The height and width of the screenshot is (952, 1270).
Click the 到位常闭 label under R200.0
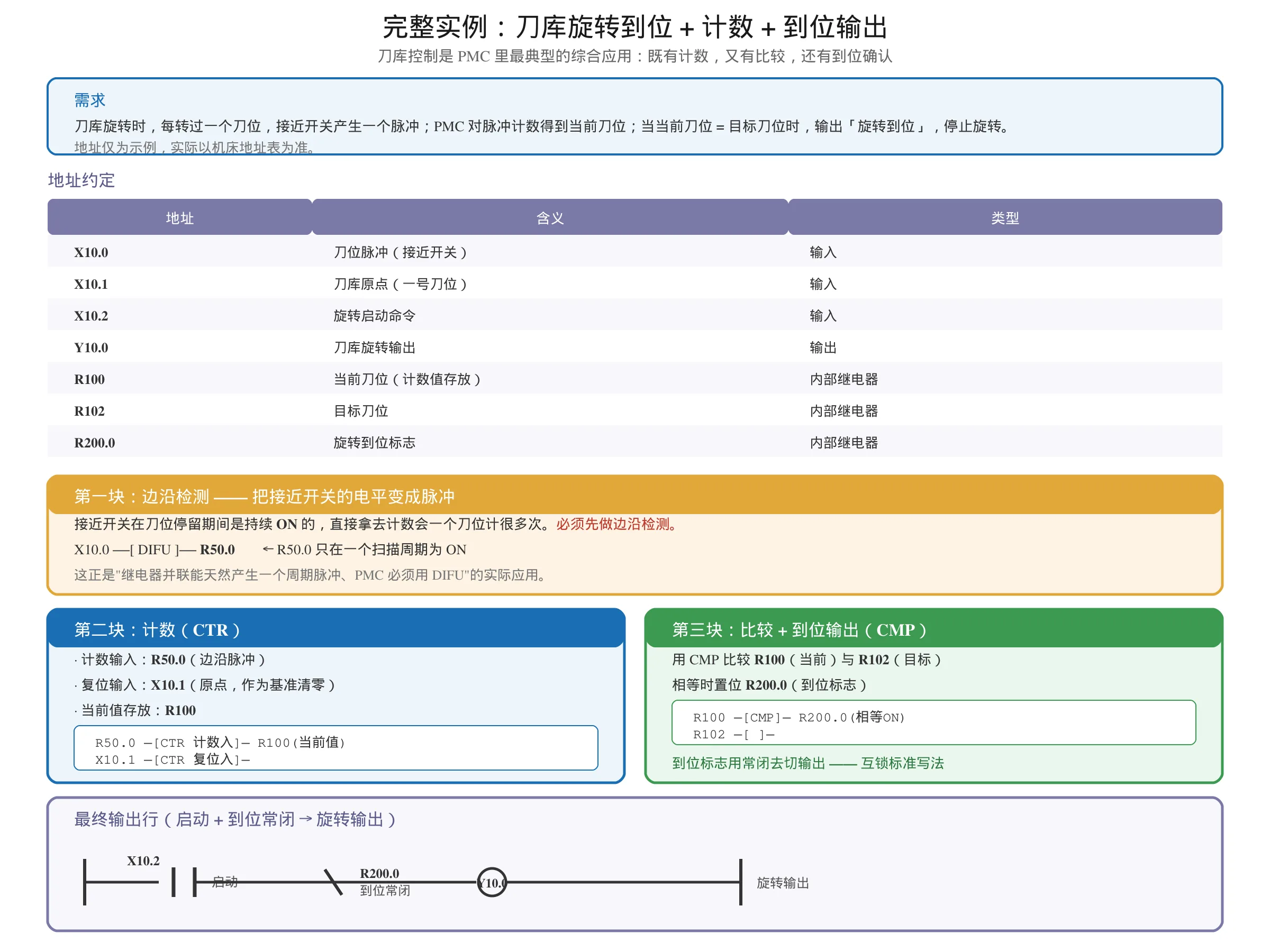pyautogui.click(x=385, y=891)
